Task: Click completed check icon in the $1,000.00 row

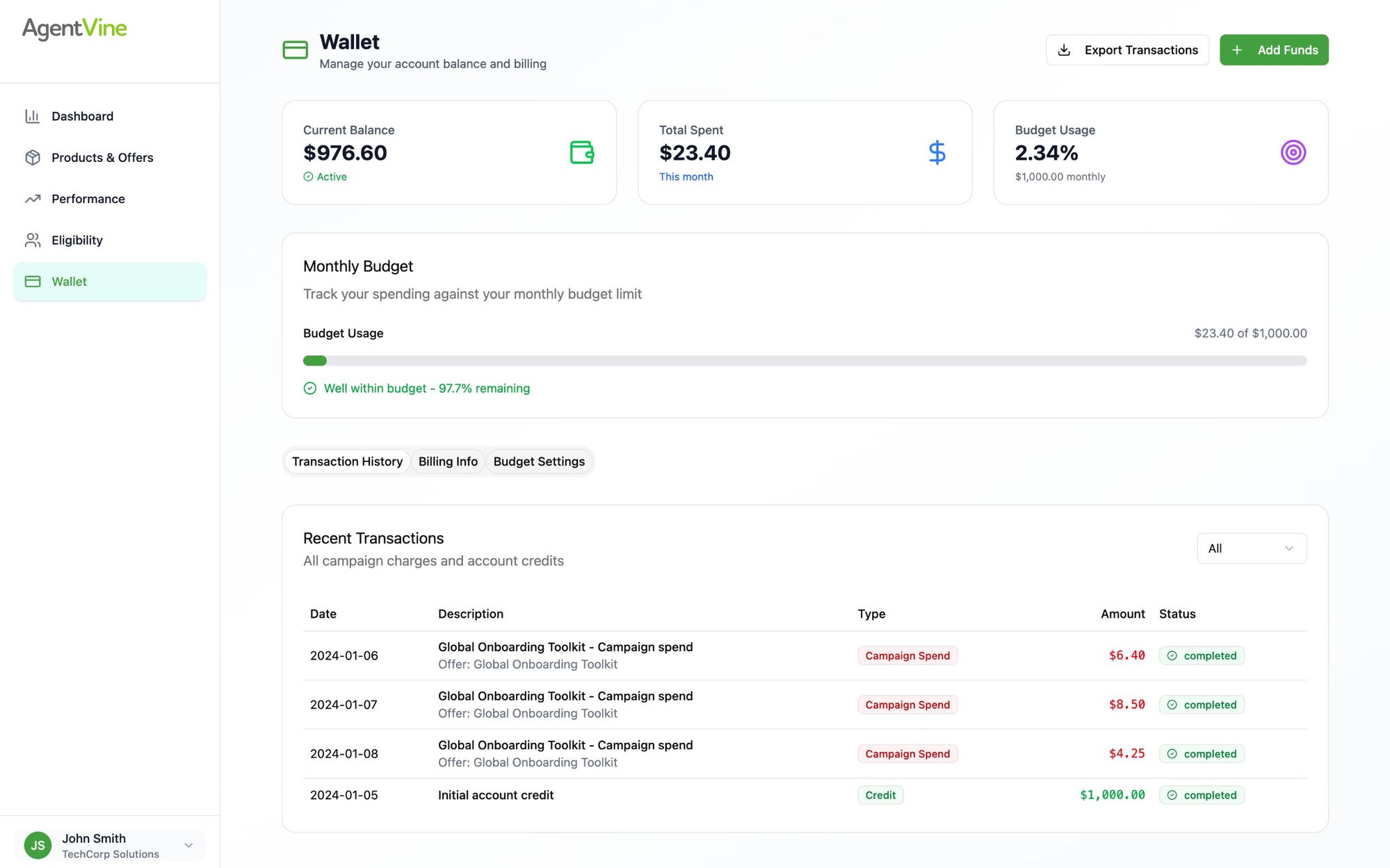Action: [x=1172, y=795]
